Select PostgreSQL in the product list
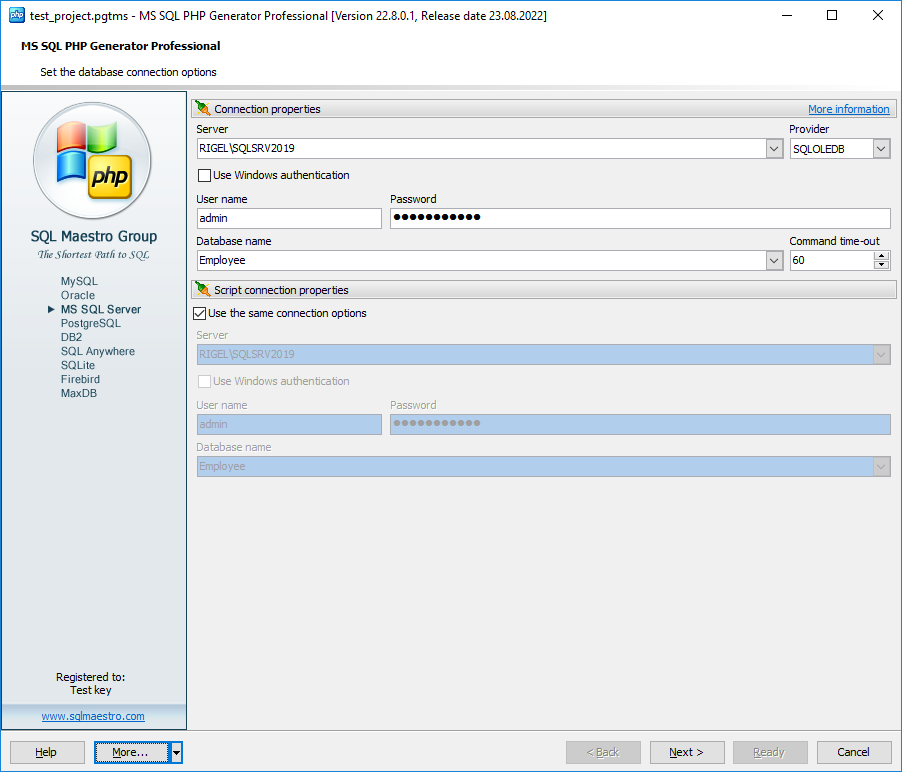 pos(90,324)
